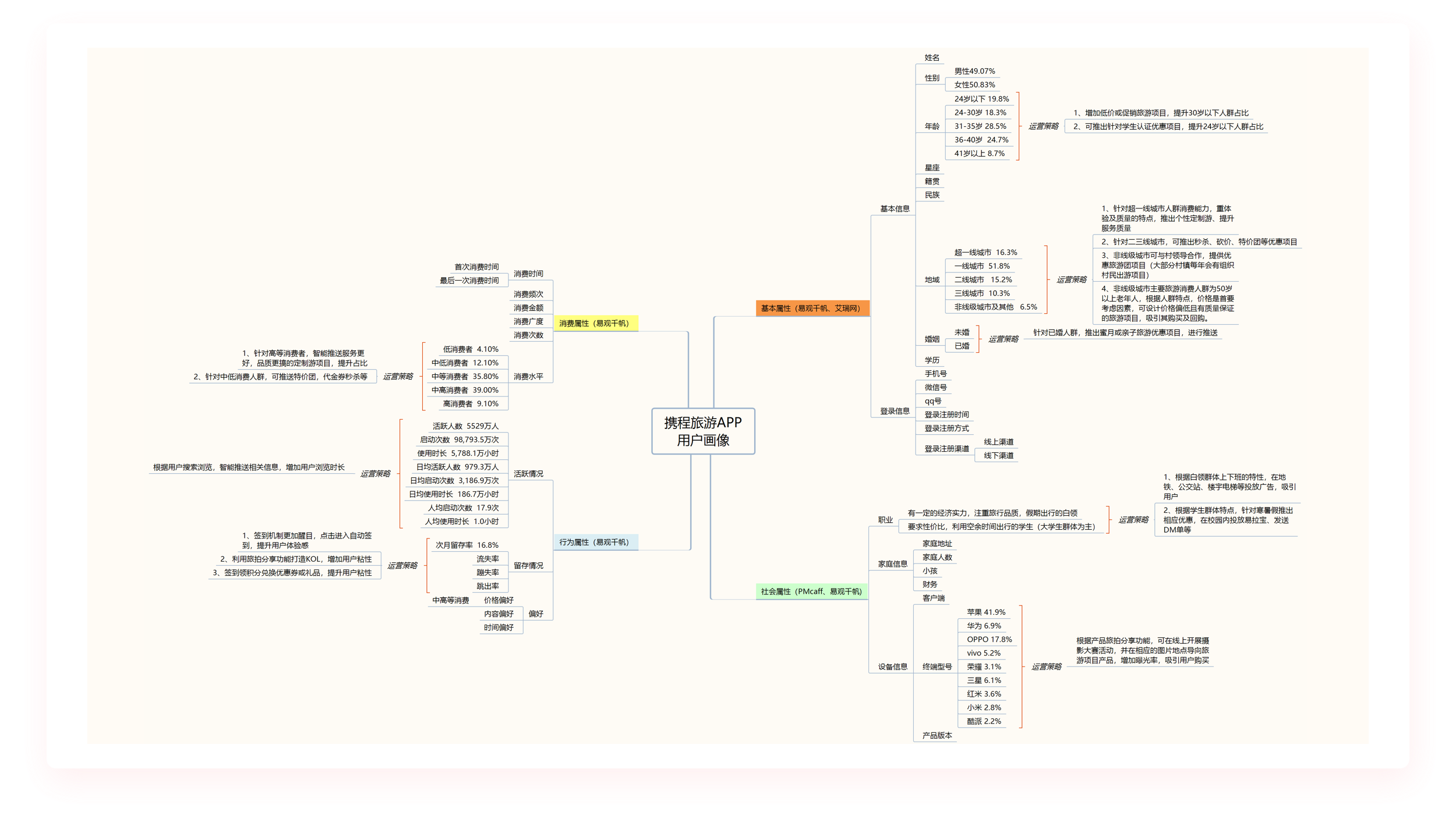
Task: Select the 财务 node
Action: 930,584
